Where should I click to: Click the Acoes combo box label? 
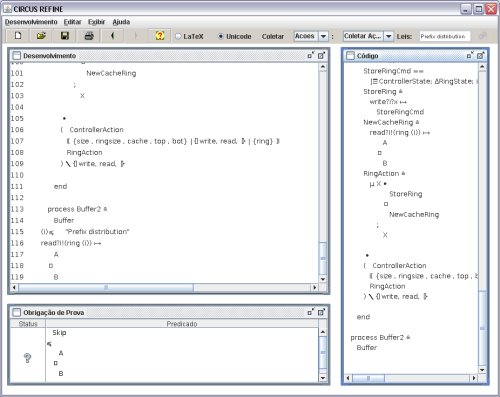(306, 36)
